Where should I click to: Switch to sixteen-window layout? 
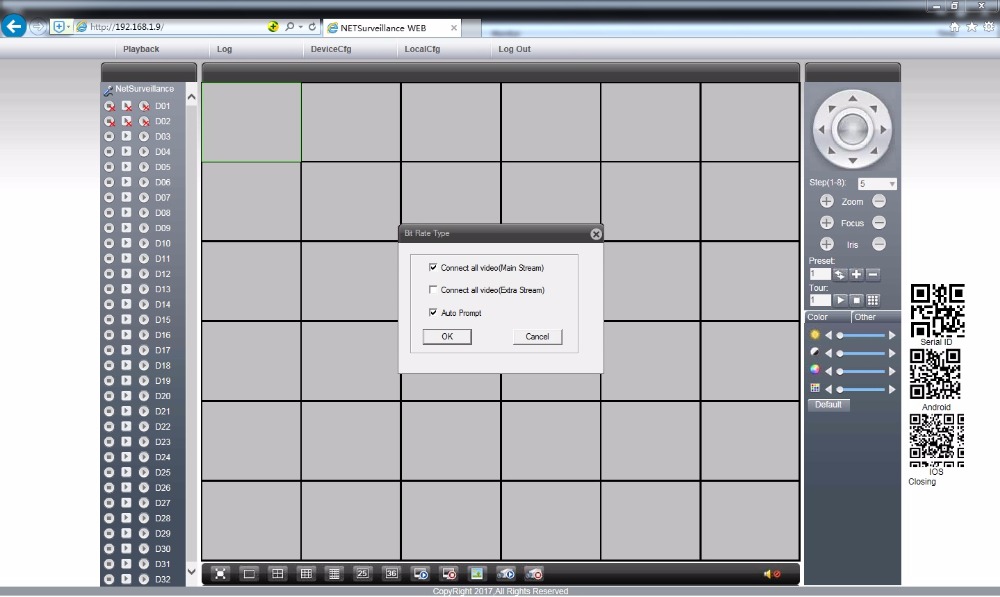(x=334, y=573)
